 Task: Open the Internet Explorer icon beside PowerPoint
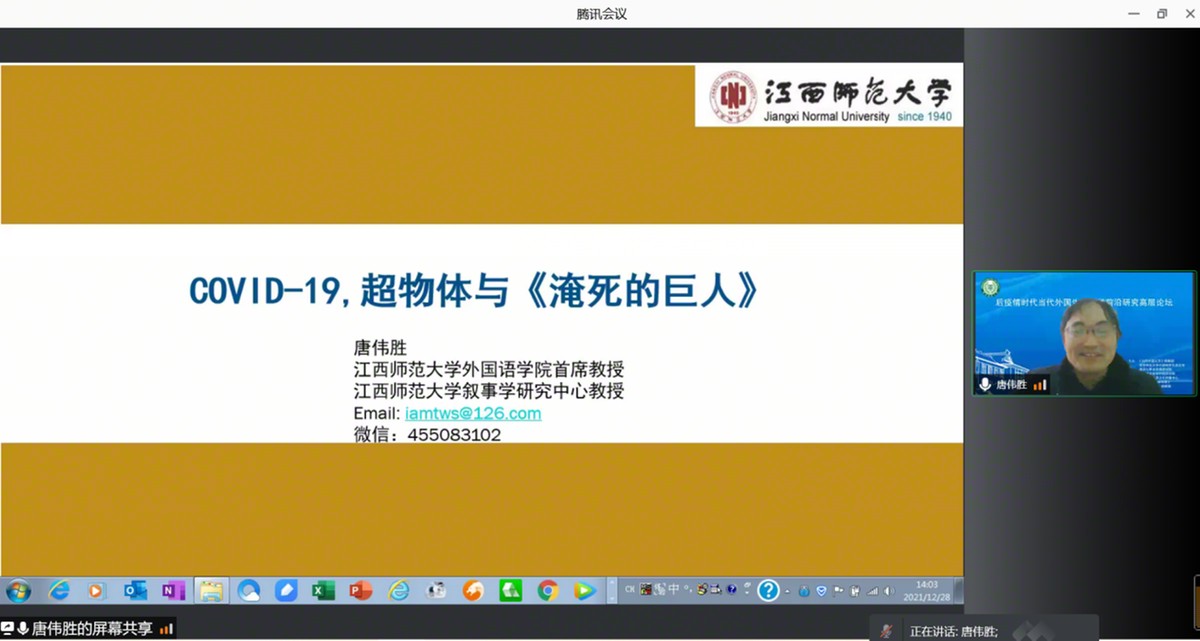[399, 590]
